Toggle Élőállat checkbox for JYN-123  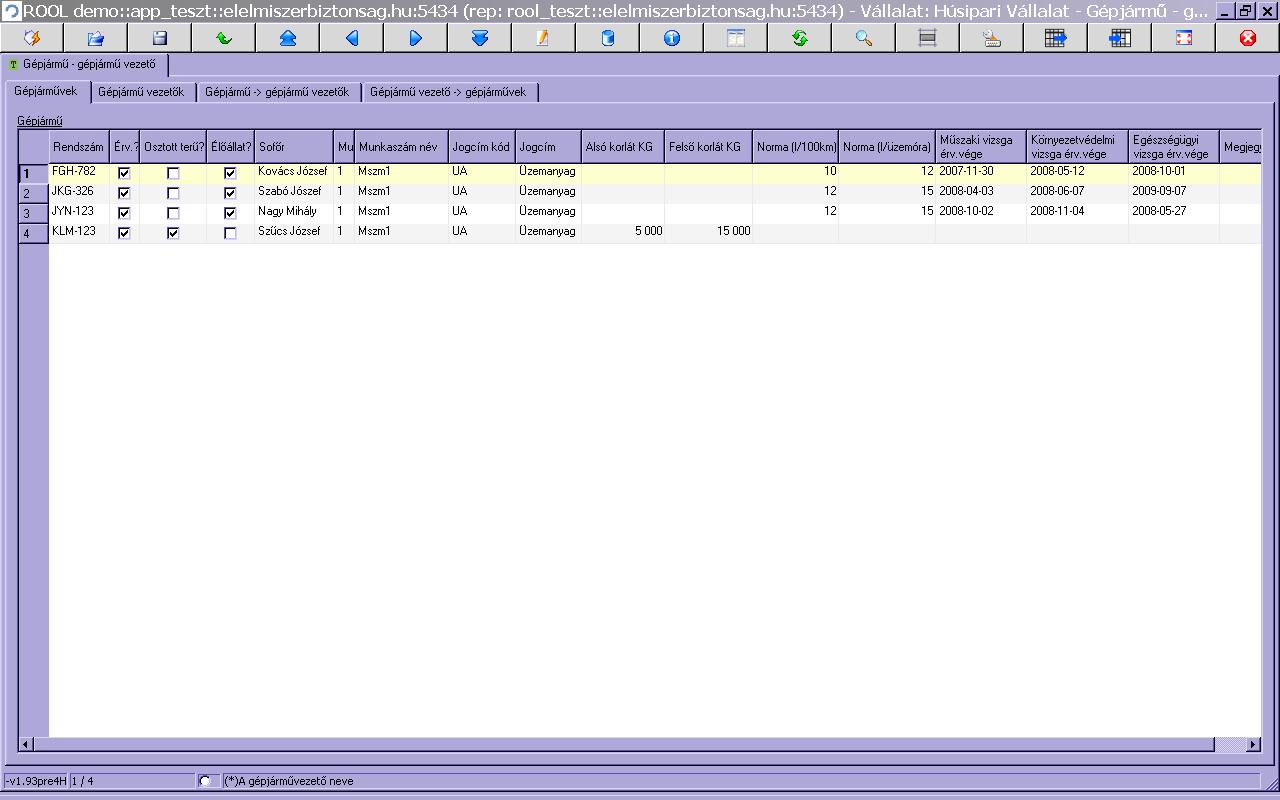(230, 213)
